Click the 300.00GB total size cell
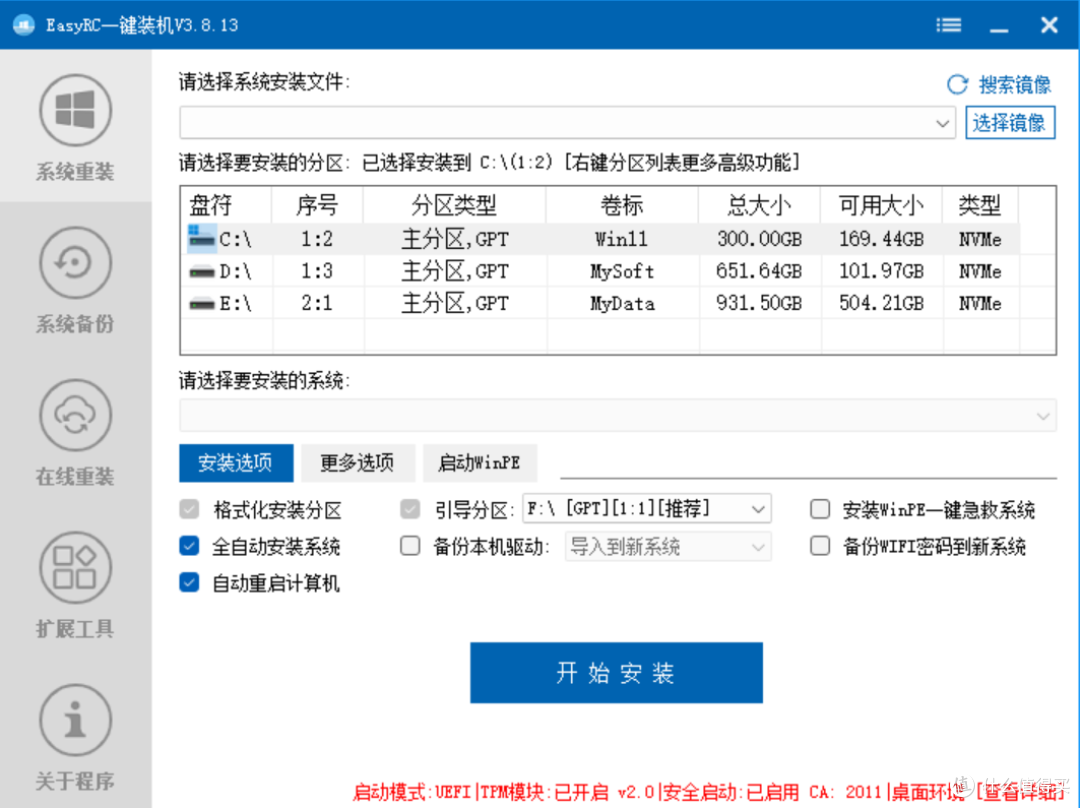This screenshot has width=1080, height=808. [759, 239]
